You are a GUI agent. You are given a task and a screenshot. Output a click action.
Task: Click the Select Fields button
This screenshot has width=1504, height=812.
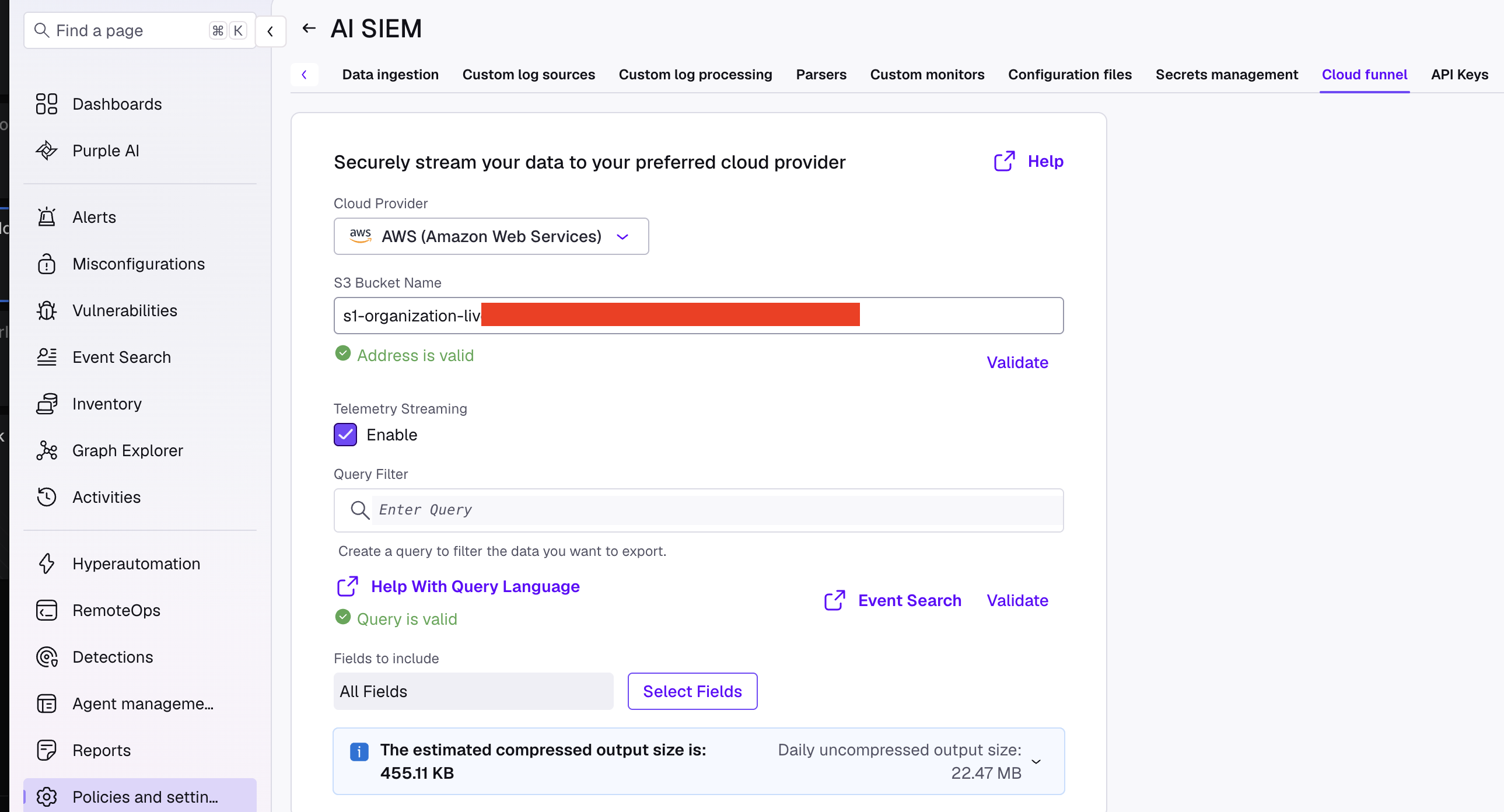[692, 691]
